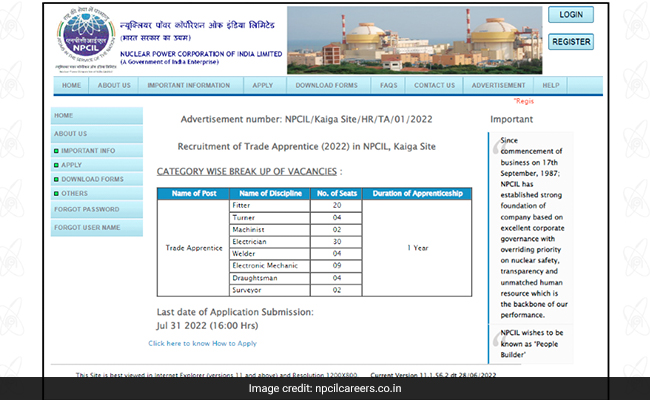Select IMPORTANT INFORMATION in the top menu

(190, 86)
